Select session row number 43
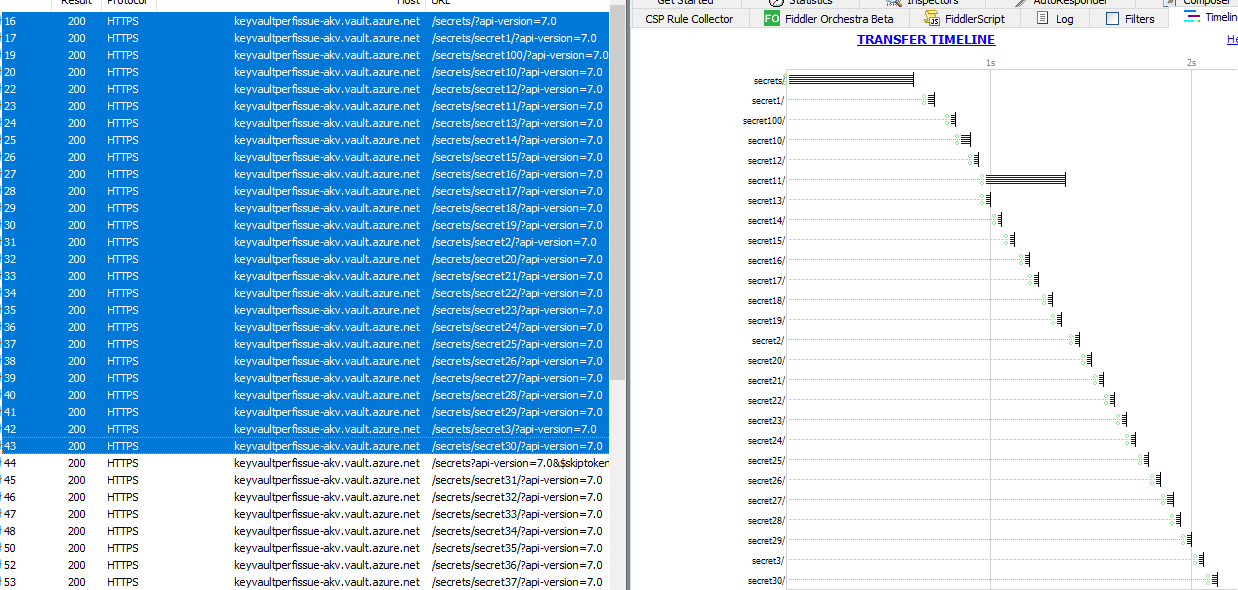Viewport: 1238px width, 590px height. pyautogui.click(x=304, y=446)
